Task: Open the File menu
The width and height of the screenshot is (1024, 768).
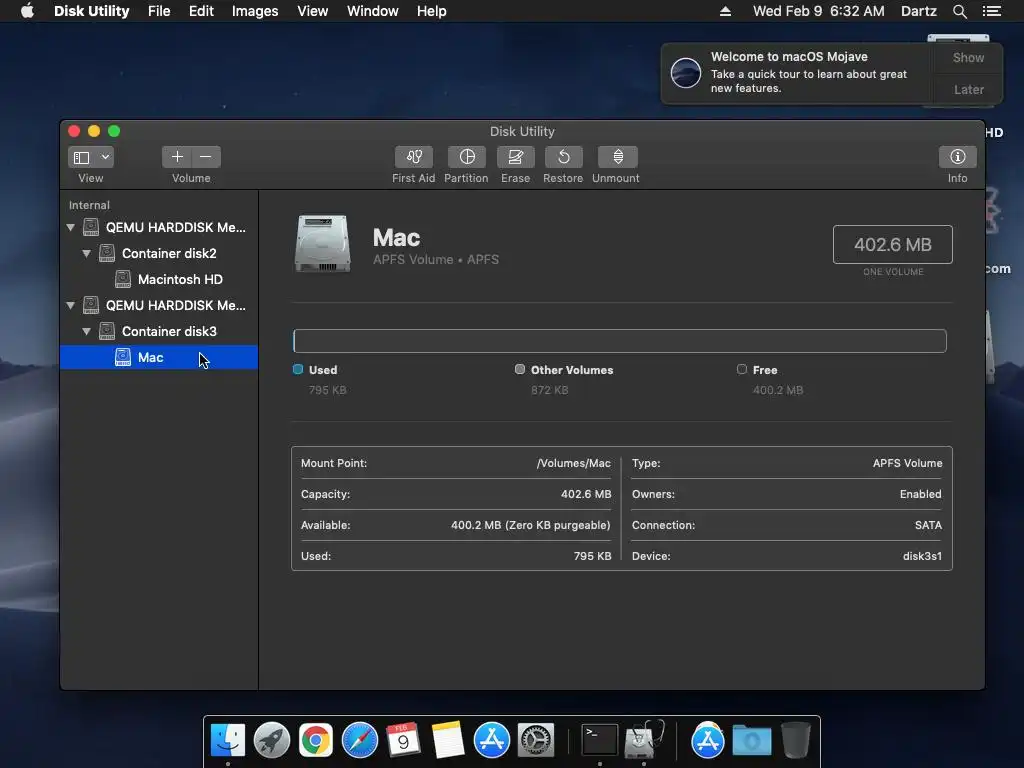Action: (159, 11)
